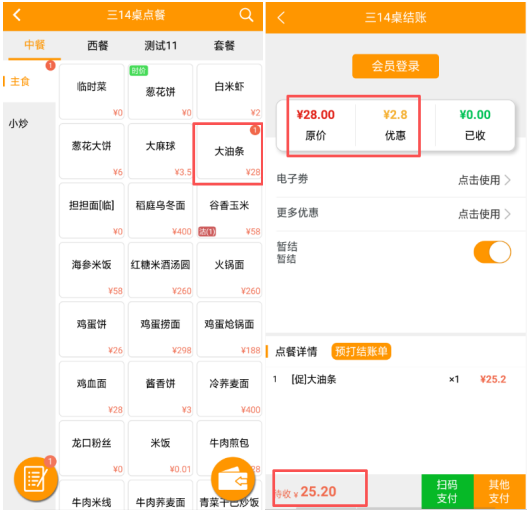Add 牛肉荞麦面 to the order

point(161,496)
